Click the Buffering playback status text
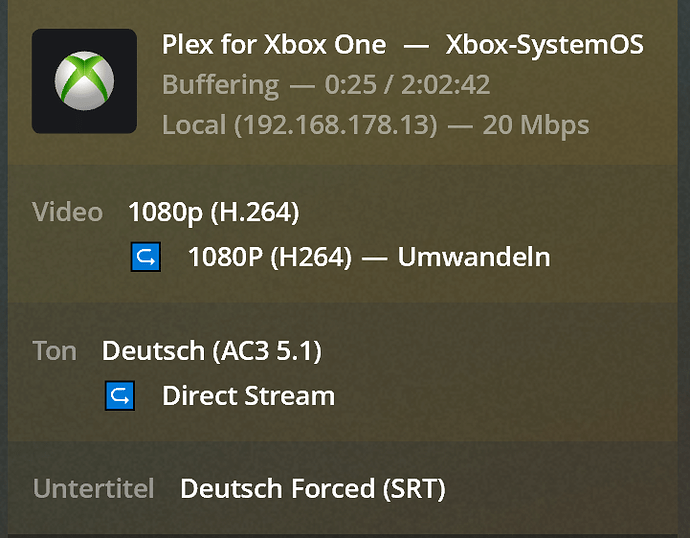 220,85
